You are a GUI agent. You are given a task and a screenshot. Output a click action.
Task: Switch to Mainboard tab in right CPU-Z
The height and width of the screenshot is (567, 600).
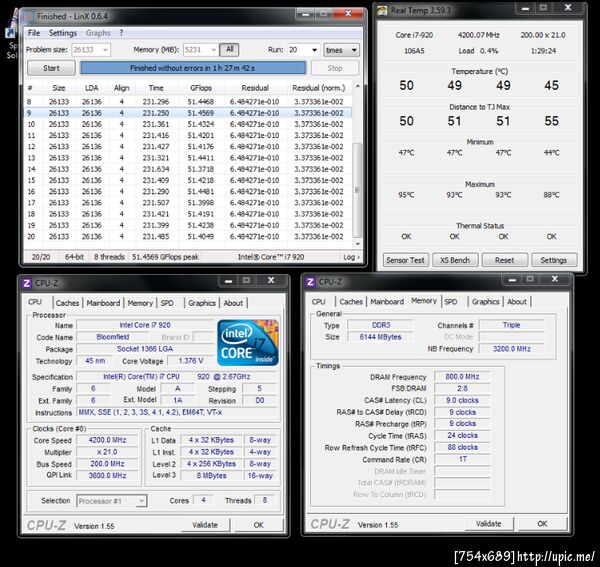point(387,301)
